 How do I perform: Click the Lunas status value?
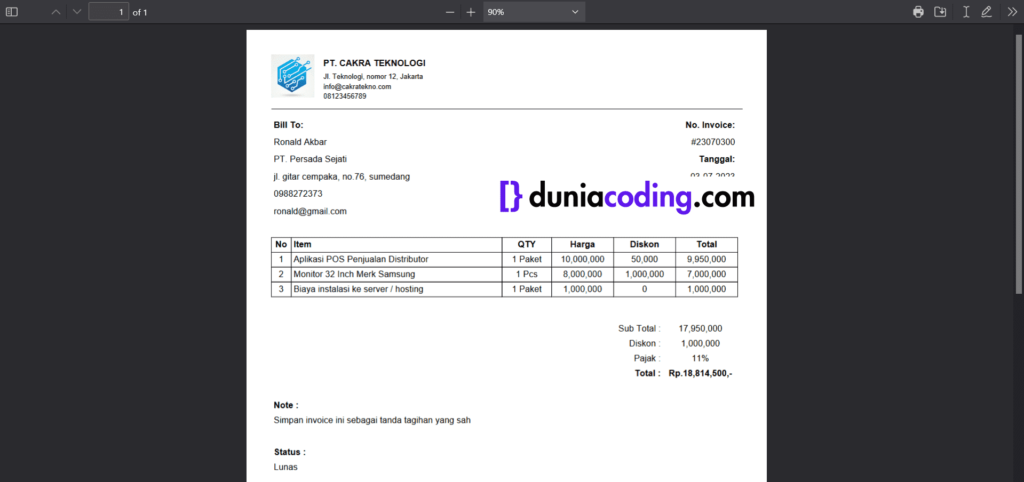pyautogui.click(x=285, y=467)
